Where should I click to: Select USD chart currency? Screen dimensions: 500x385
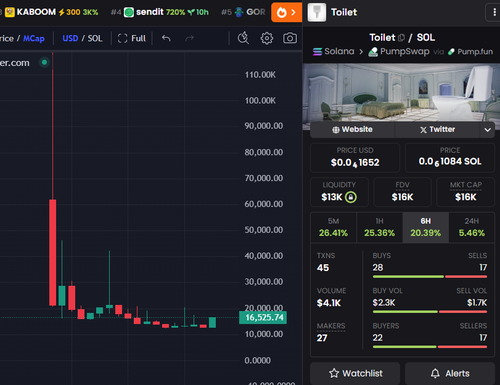pyautogui.click(x=70, y=38)
